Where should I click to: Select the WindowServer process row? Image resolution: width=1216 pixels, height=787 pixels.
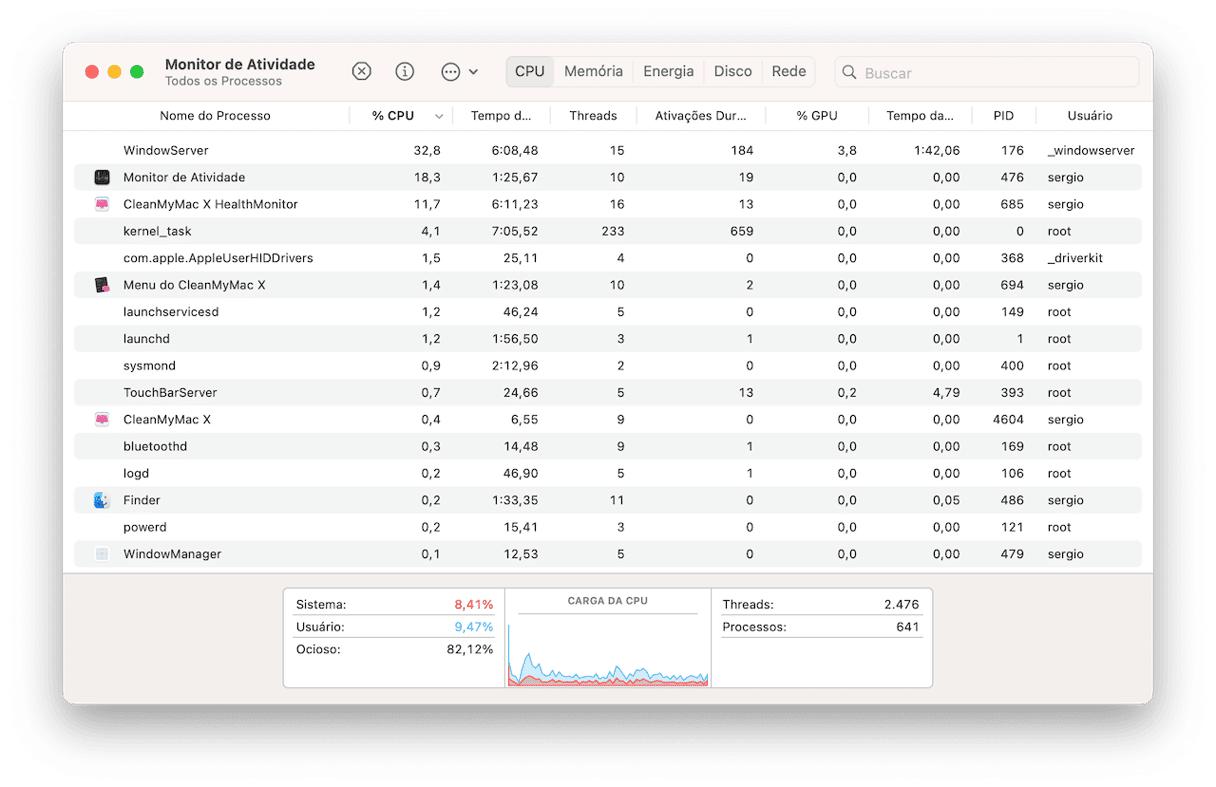click(x=608, y=150)
